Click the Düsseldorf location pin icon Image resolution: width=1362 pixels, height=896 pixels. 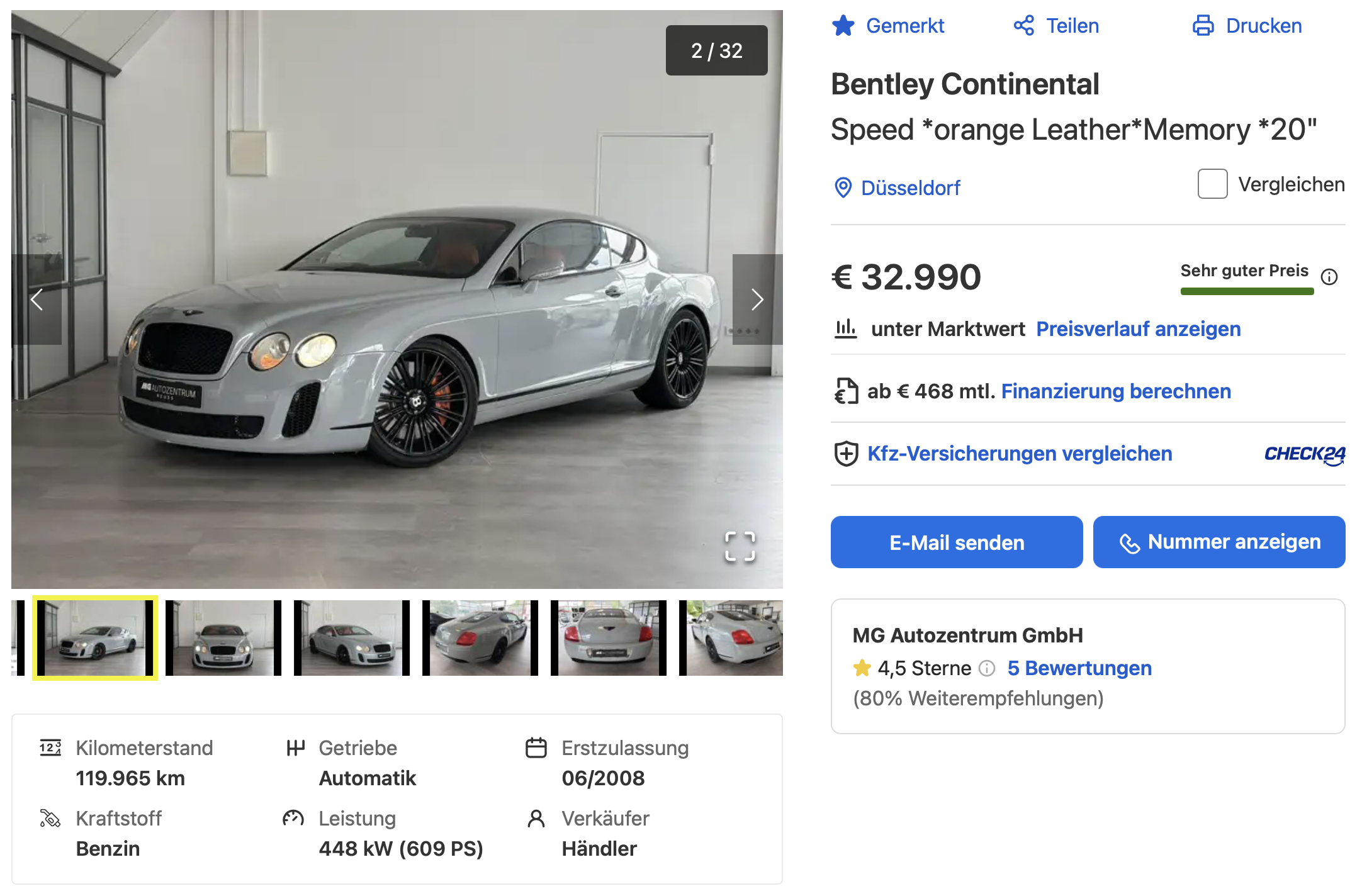point(843,188)
